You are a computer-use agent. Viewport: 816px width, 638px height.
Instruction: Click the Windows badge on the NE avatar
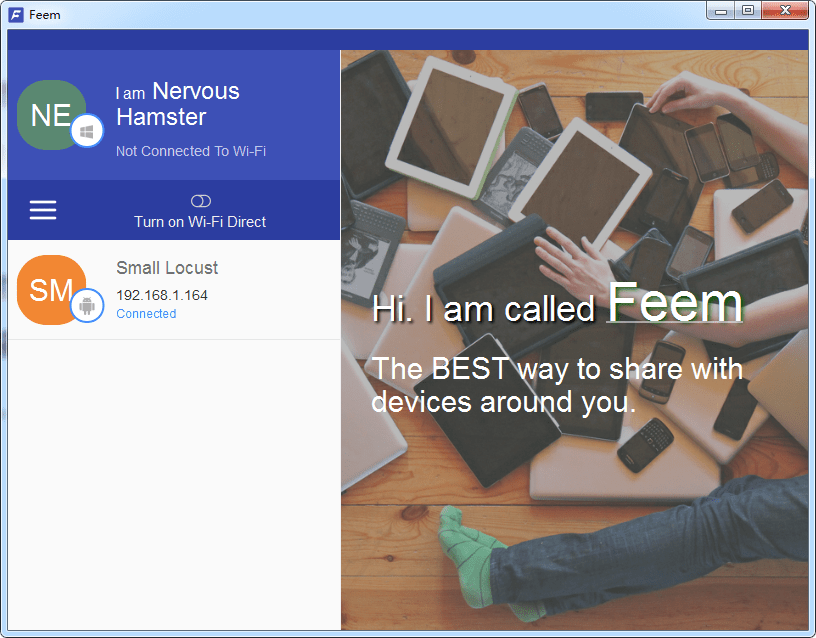[87, 131]
